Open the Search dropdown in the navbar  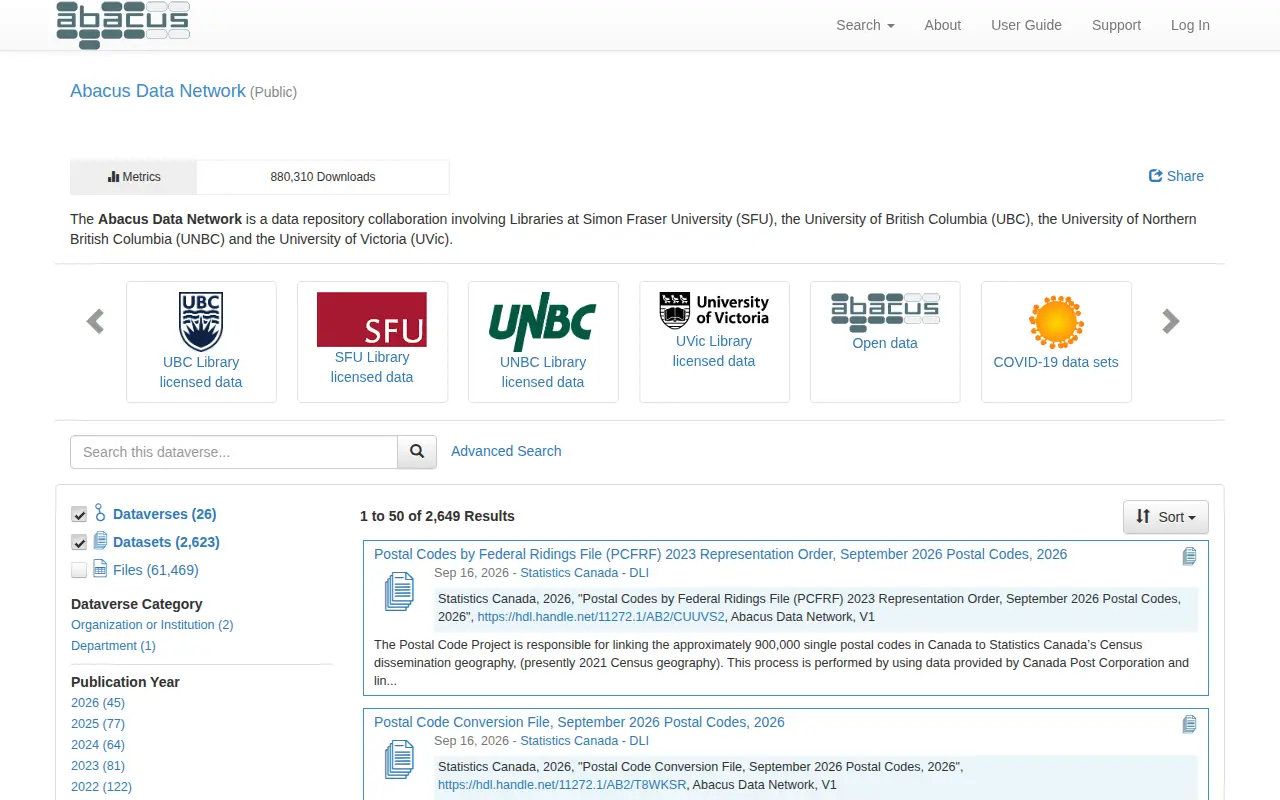click(x=865, y=25)
